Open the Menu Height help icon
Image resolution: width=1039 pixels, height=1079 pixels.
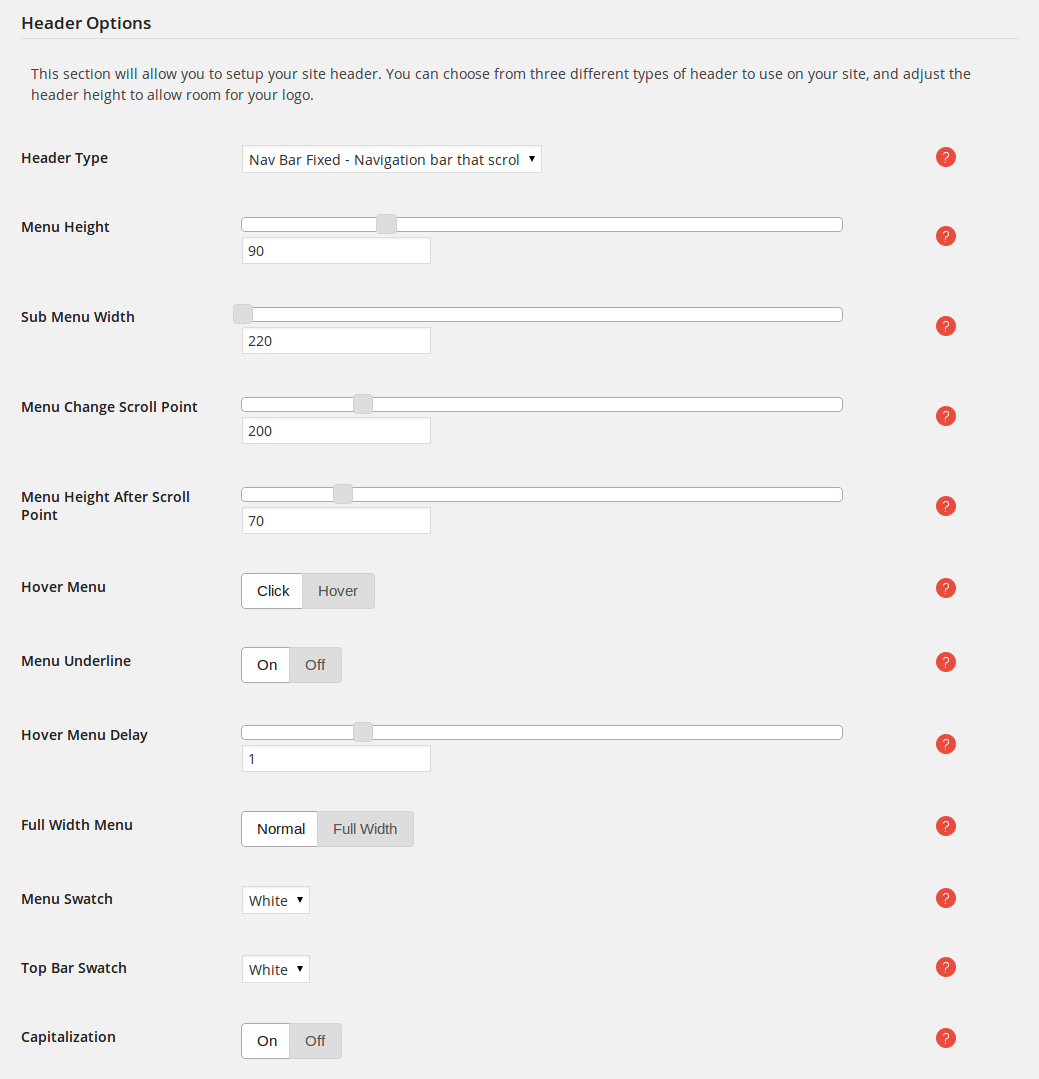click(945, 236)
